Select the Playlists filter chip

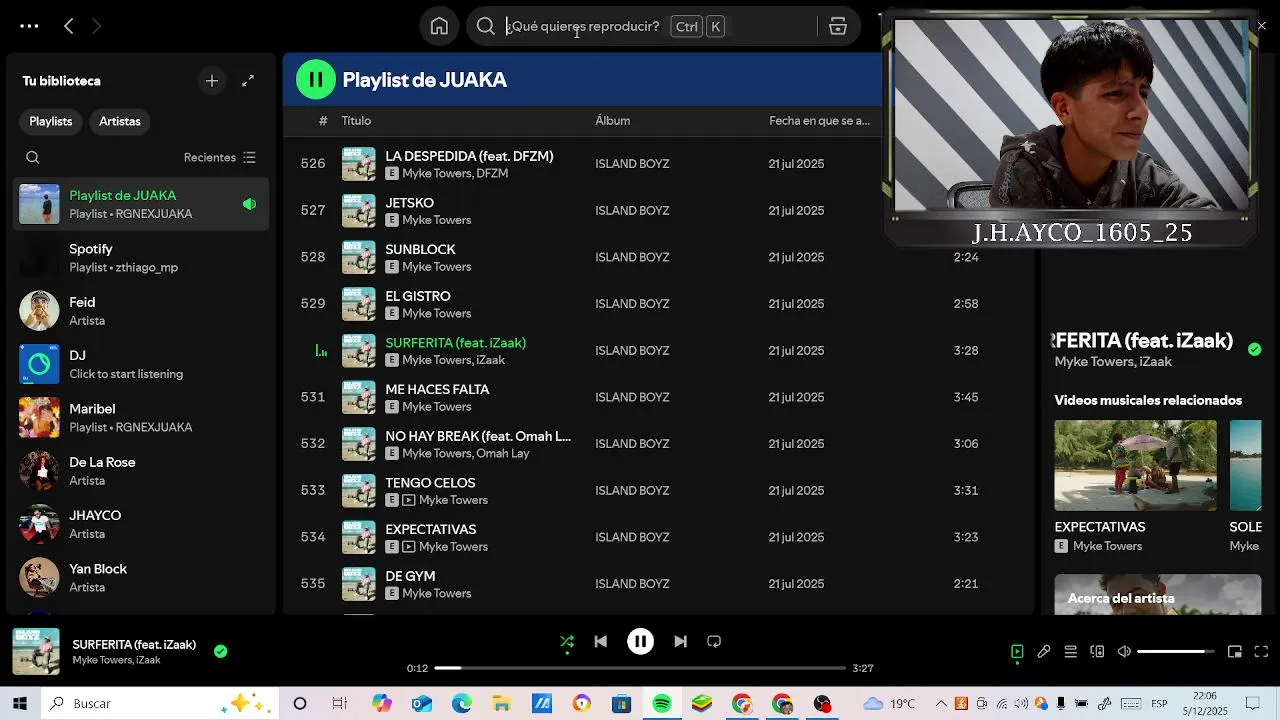pyautogui.click(x=51, y=121)
